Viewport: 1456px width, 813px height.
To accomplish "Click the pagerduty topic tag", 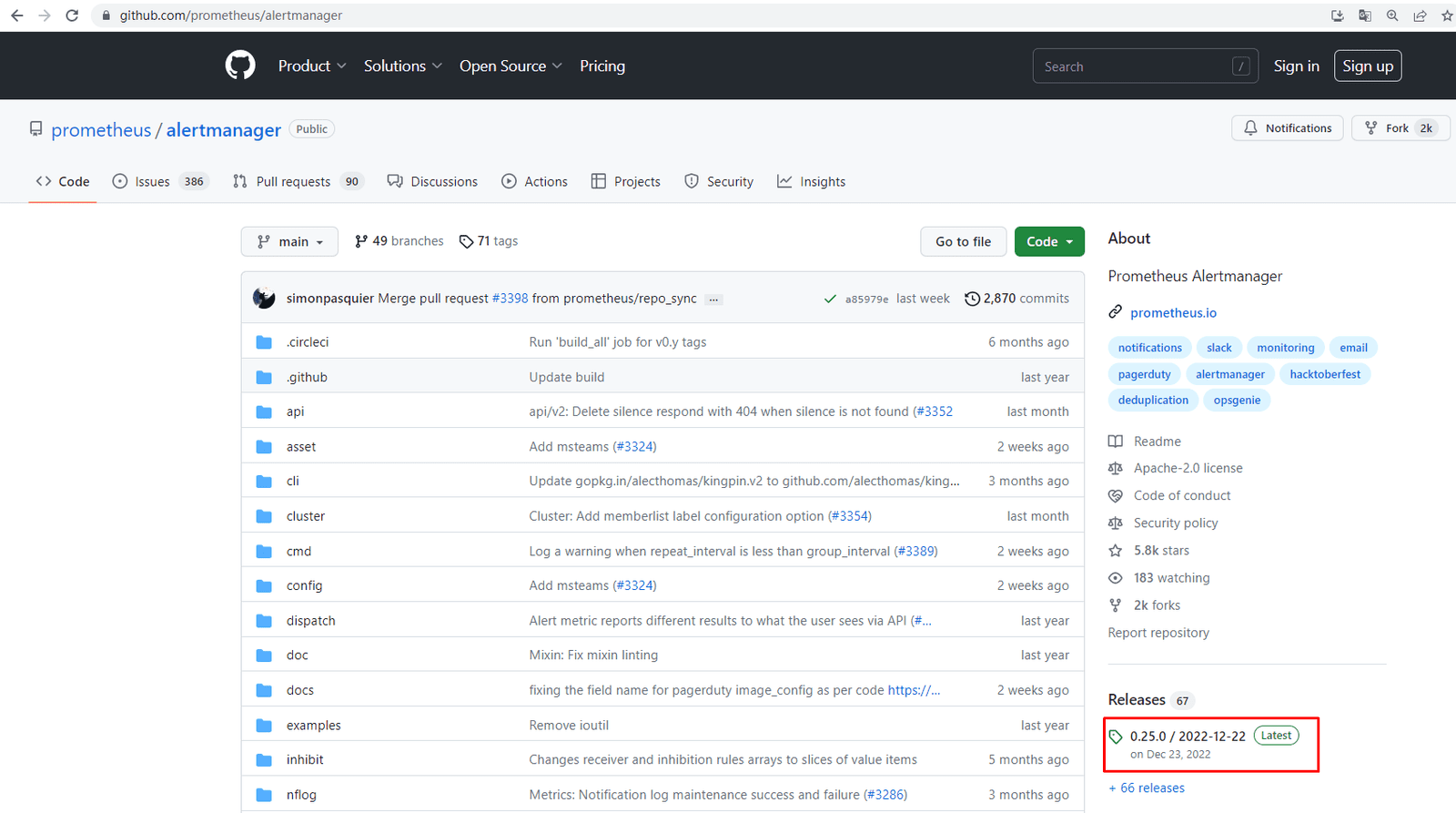I will click(1145, 374).
